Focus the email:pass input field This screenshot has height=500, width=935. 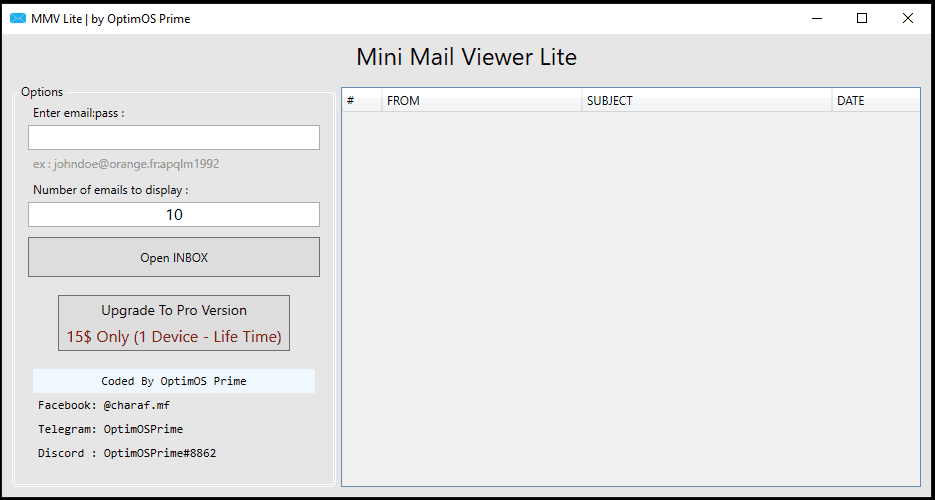pyautogui.click(x=174, y=138)
